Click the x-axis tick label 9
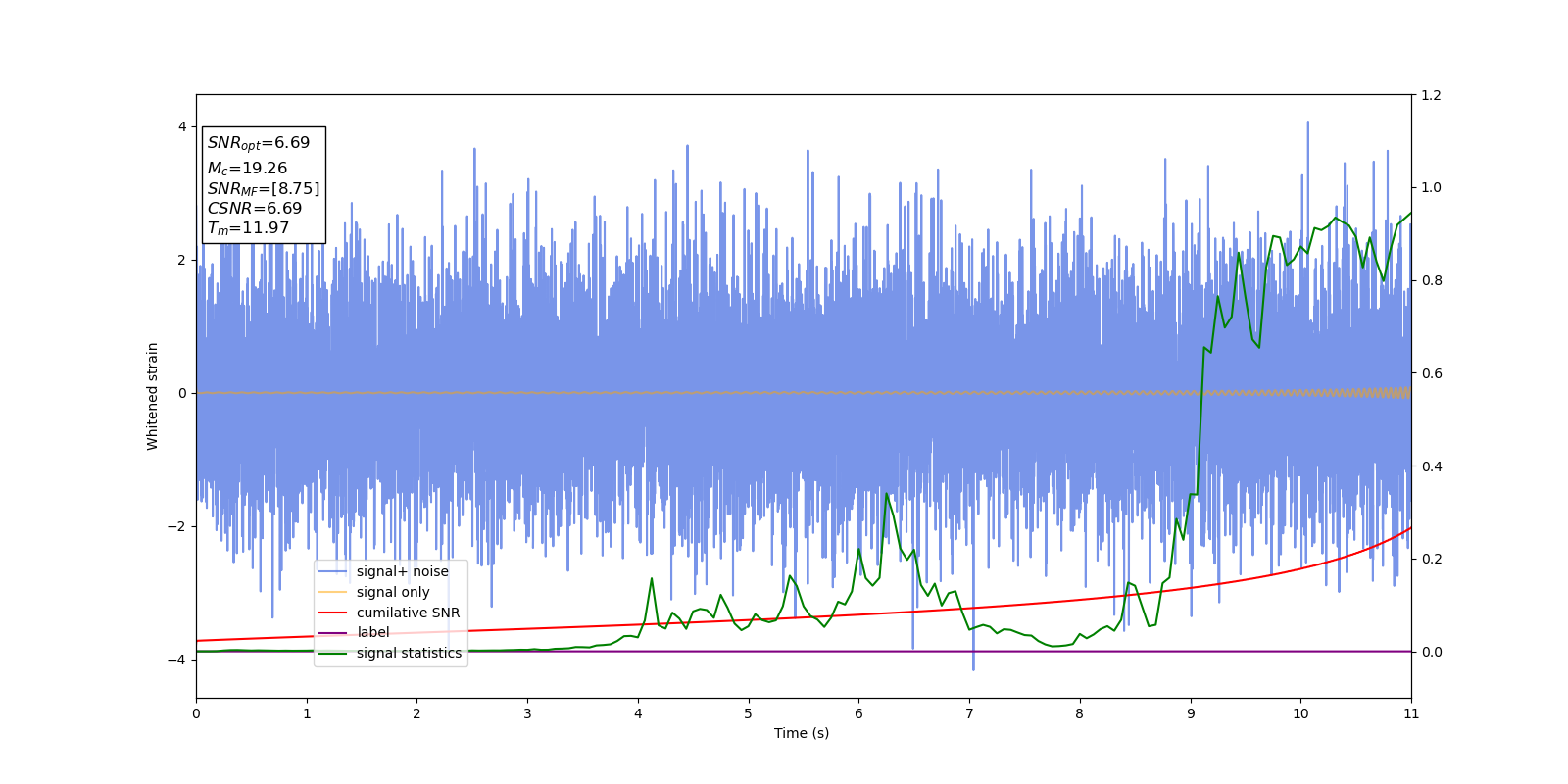Screen dimensions: 1568x784 [1191, 713]
